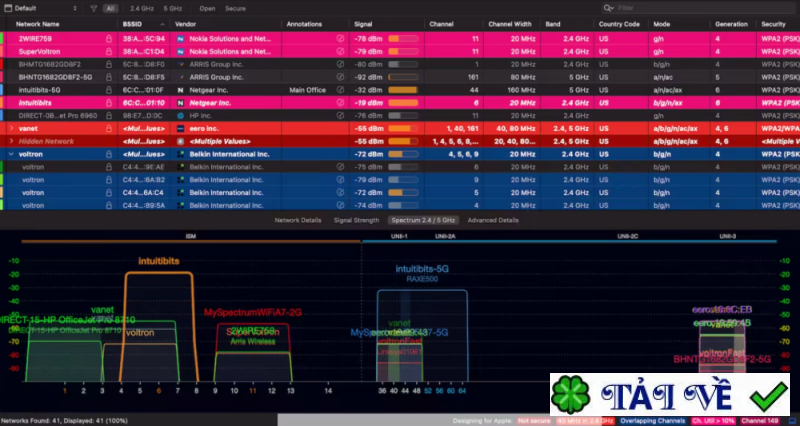Click the intuitibits label in spectrum graph
The width and height of the screenshot is (800, 426).
coord(159,261)
